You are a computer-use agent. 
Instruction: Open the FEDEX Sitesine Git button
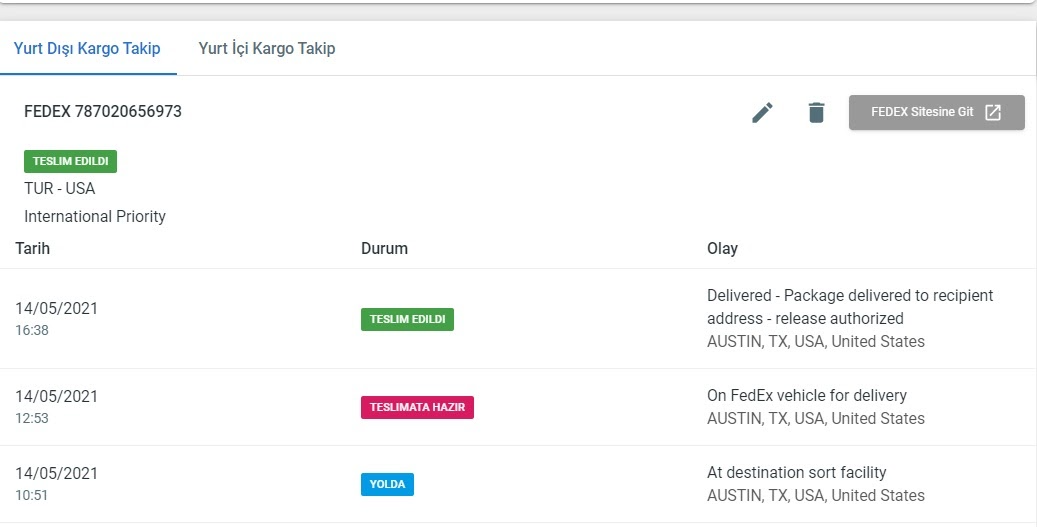936,112
